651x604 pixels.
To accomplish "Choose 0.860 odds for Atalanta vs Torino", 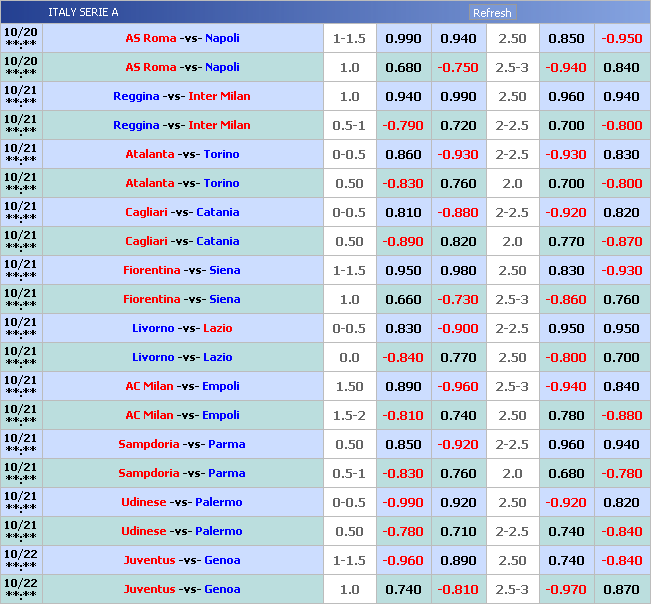I will click(x=403, y=154).
